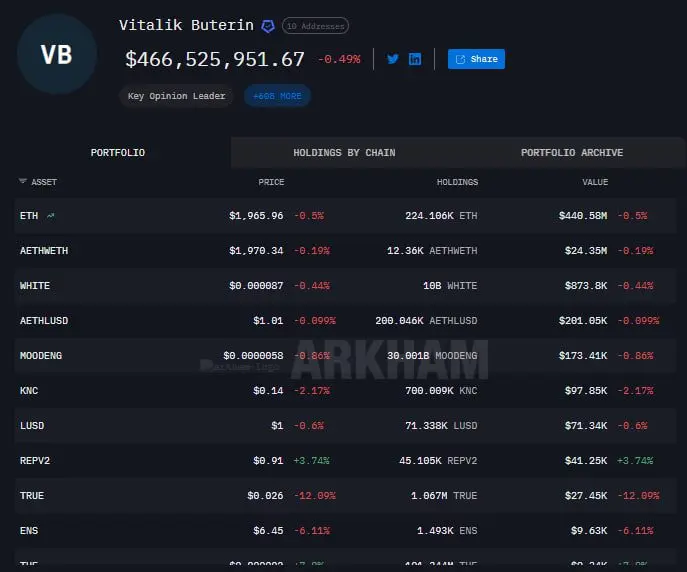Click total balance $466,525,951.67
Image resolution: width=687 pixels, height=572 pixels.
[215, 59]
